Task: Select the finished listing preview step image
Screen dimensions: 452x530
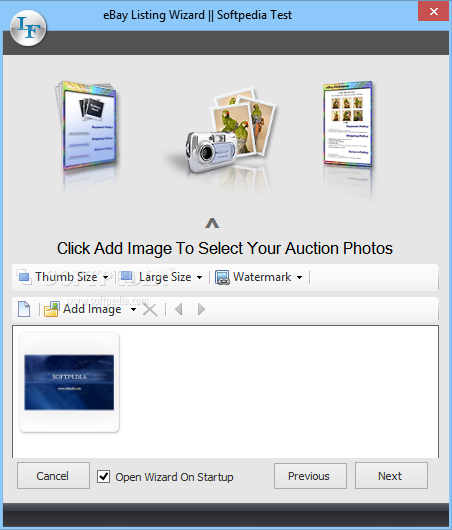Action: 348,123
